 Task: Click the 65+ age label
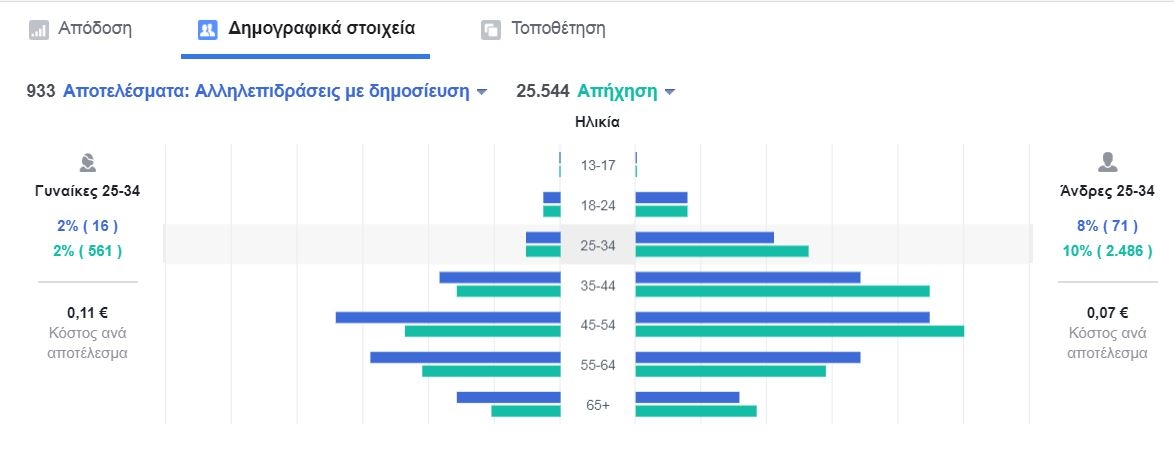(x=598, y=405)
